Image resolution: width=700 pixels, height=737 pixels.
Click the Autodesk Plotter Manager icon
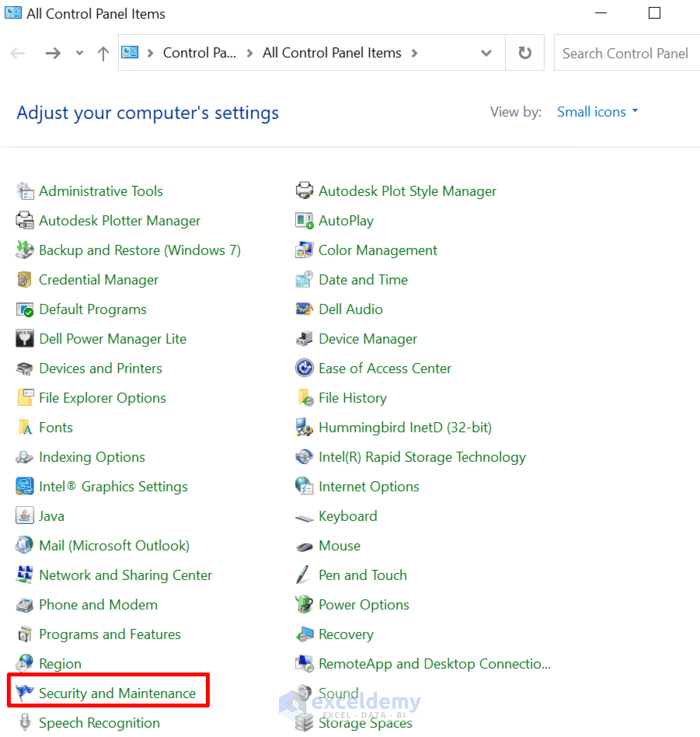click(x=25, y=220)
